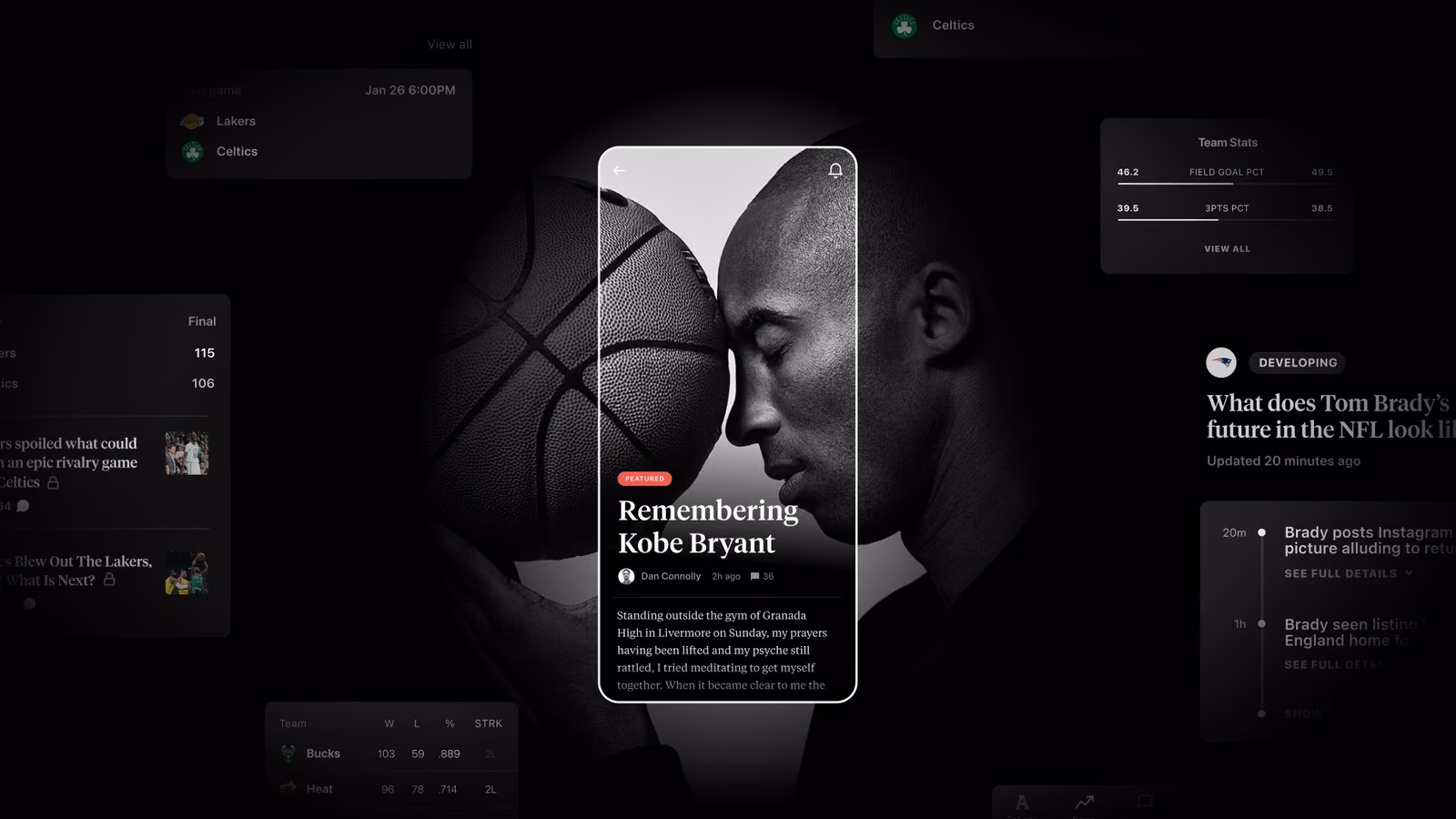The width and height of the screenshot is (1456, 819).
Task: Click the Bucks win percentage .889
Action: pyautogui.click(x=450, y=753)
